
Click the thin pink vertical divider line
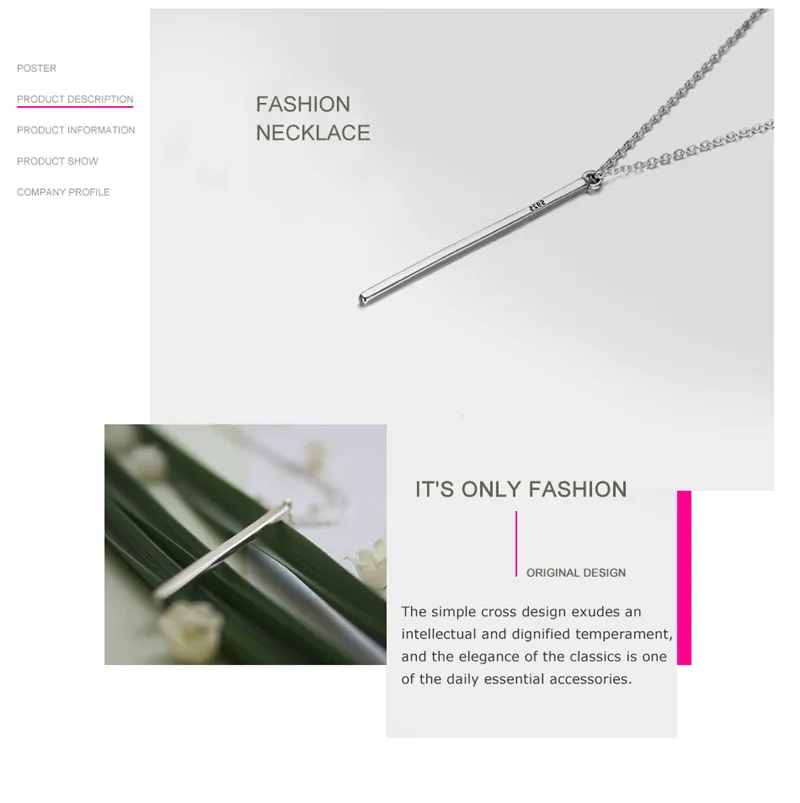point(516,543)
